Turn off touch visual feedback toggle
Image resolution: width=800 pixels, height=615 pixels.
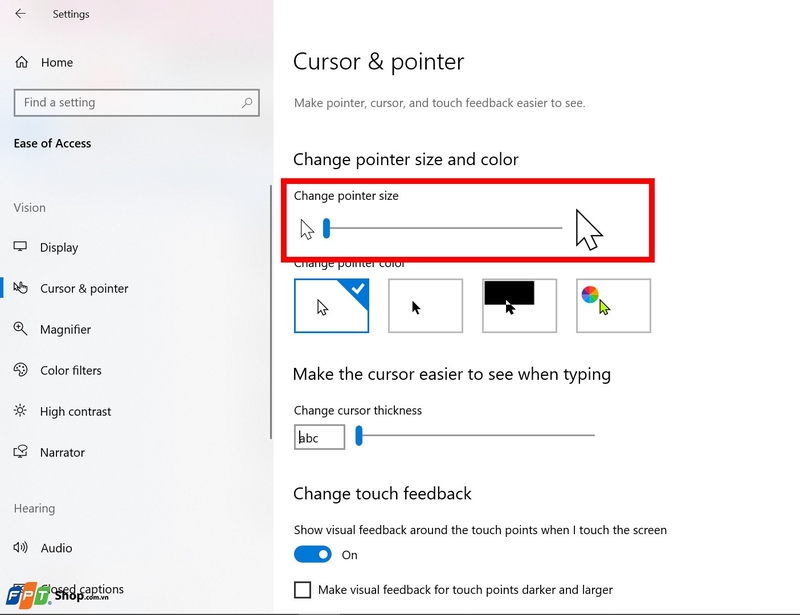313,554
